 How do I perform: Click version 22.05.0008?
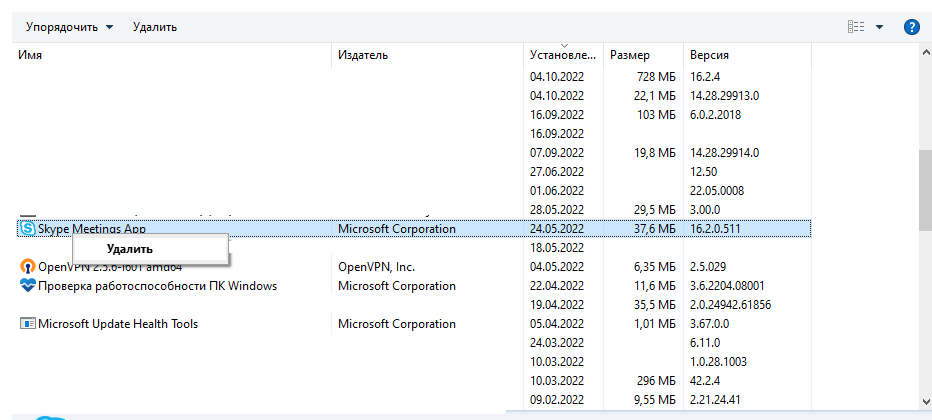pos(717,191)
